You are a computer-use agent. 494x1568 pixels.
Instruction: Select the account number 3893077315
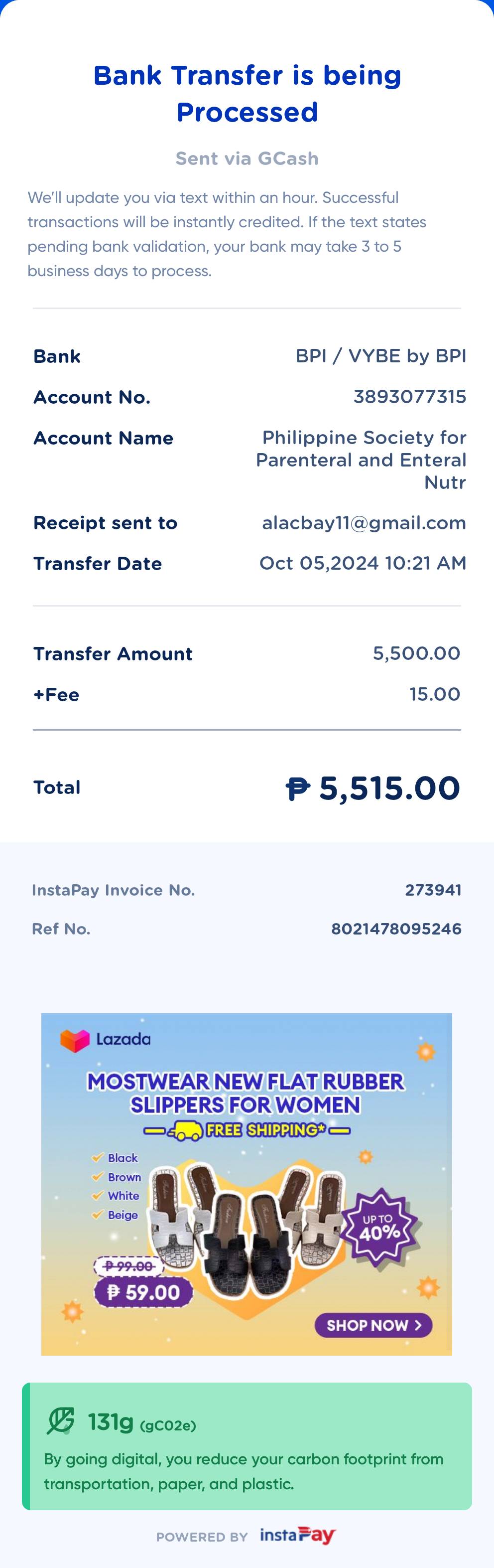(x=409, y=397)
